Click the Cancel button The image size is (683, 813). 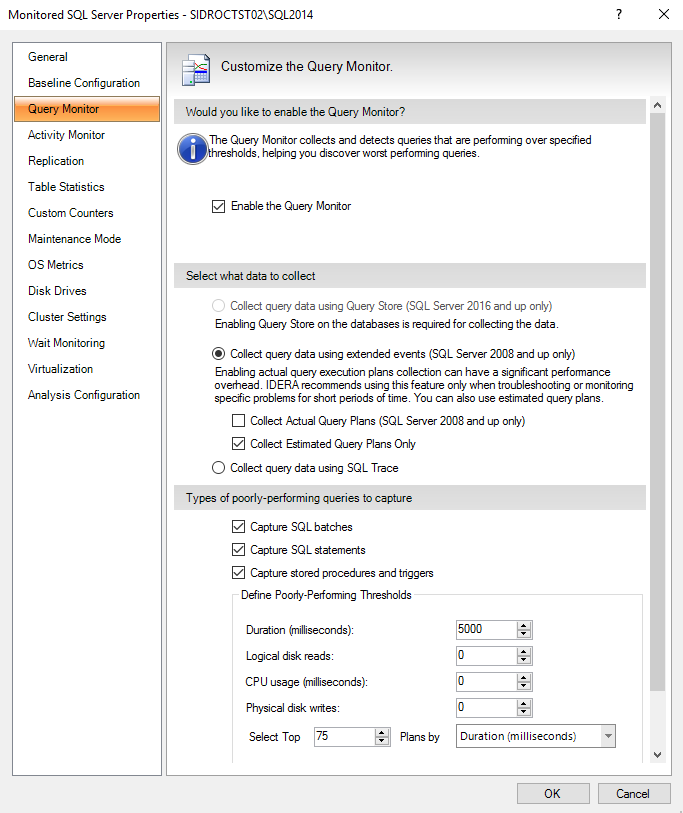pos(633,793)
